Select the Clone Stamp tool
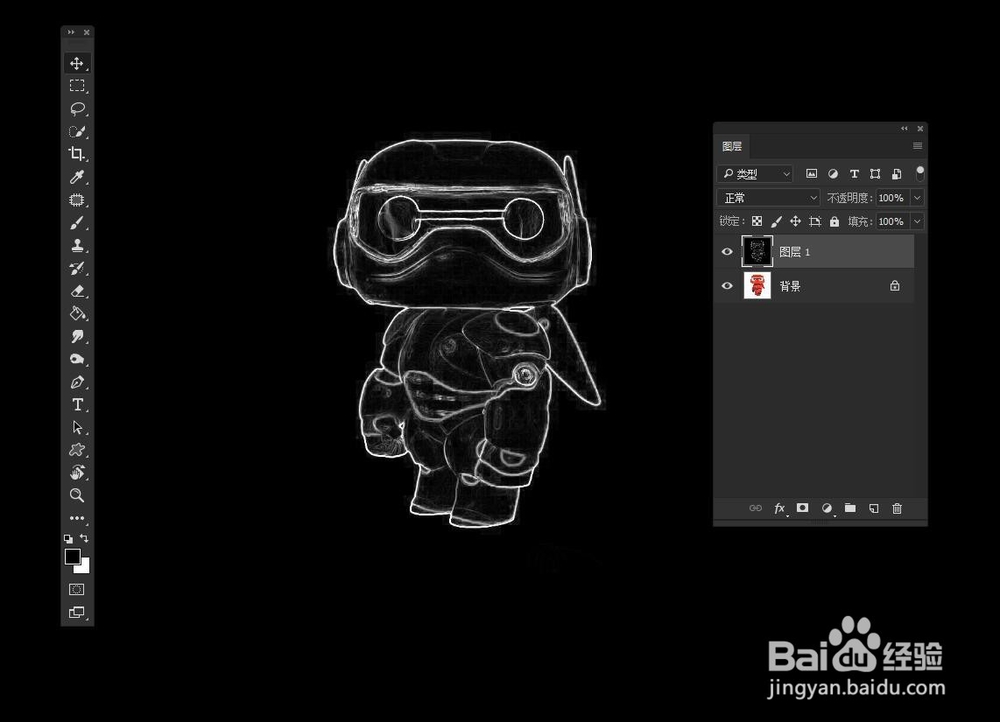The width and height of the screenshot is (1000, 722). pyautogui.click(x=77, y=246)
